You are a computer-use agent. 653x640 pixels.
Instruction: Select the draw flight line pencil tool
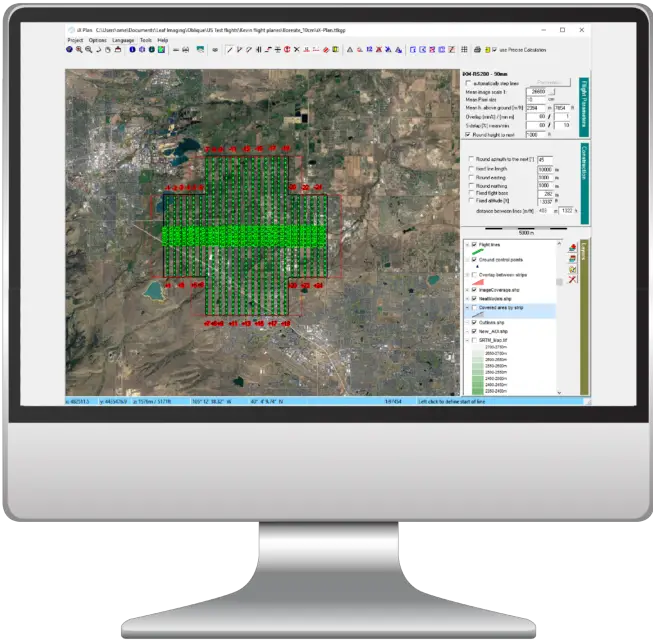pos(229,50)
